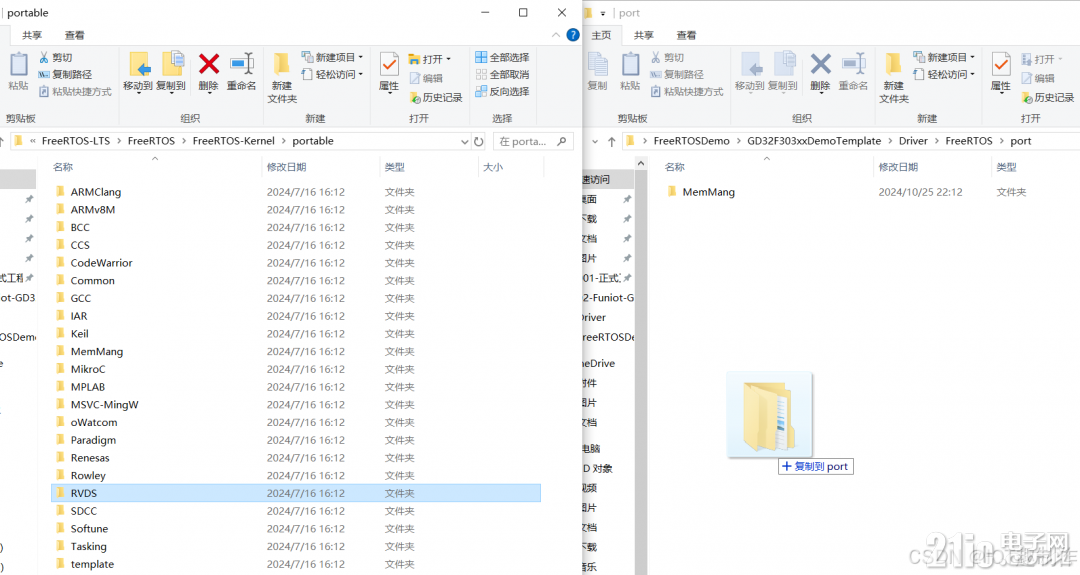Go up one level in port window
This screenshot has width=1080, height=575.
point(612,141)
